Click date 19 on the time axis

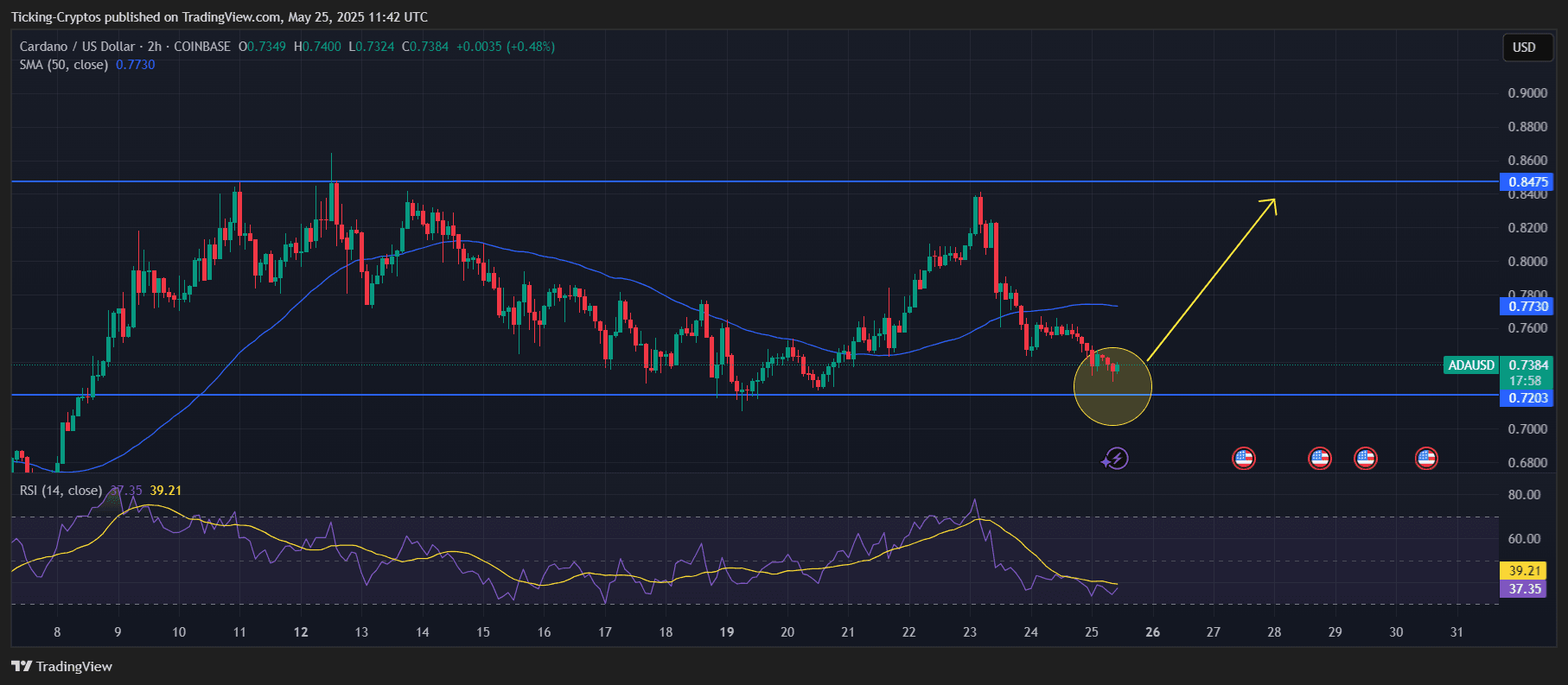[x=727, y=632]
